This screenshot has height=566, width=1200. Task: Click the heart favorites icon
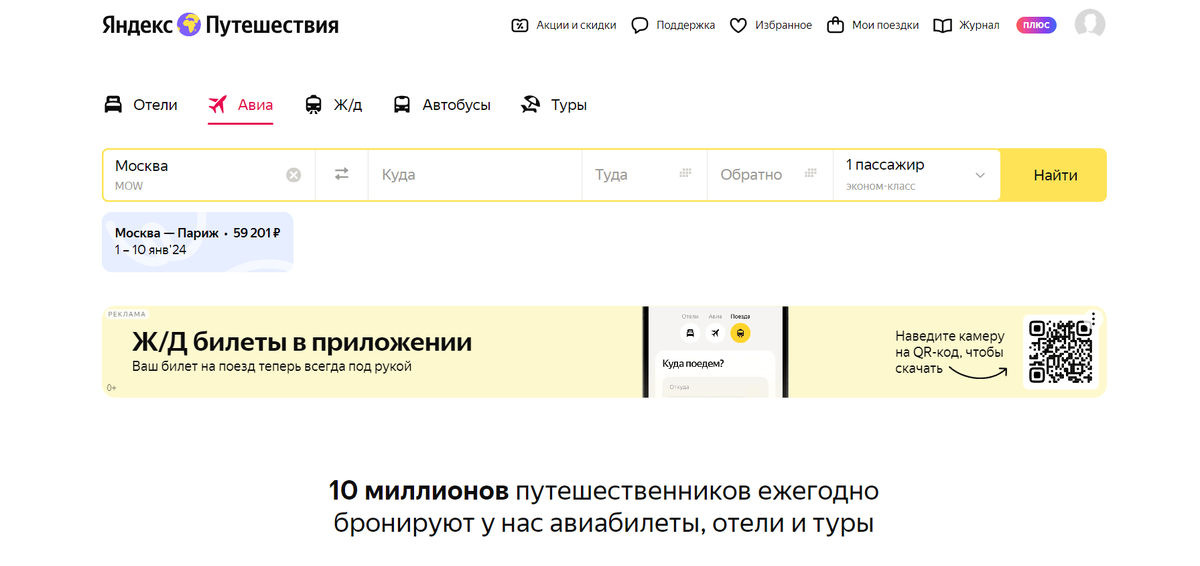738,25
